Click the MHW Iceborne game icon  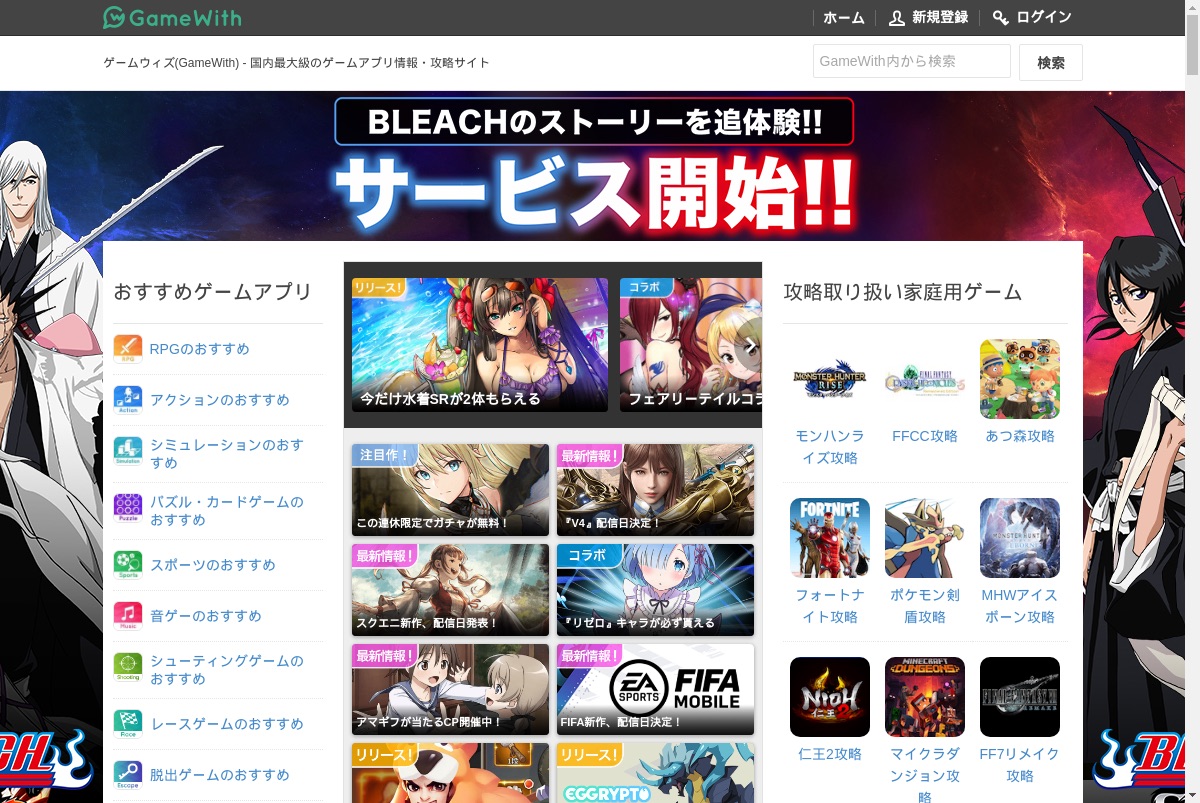click(1020, 538)
